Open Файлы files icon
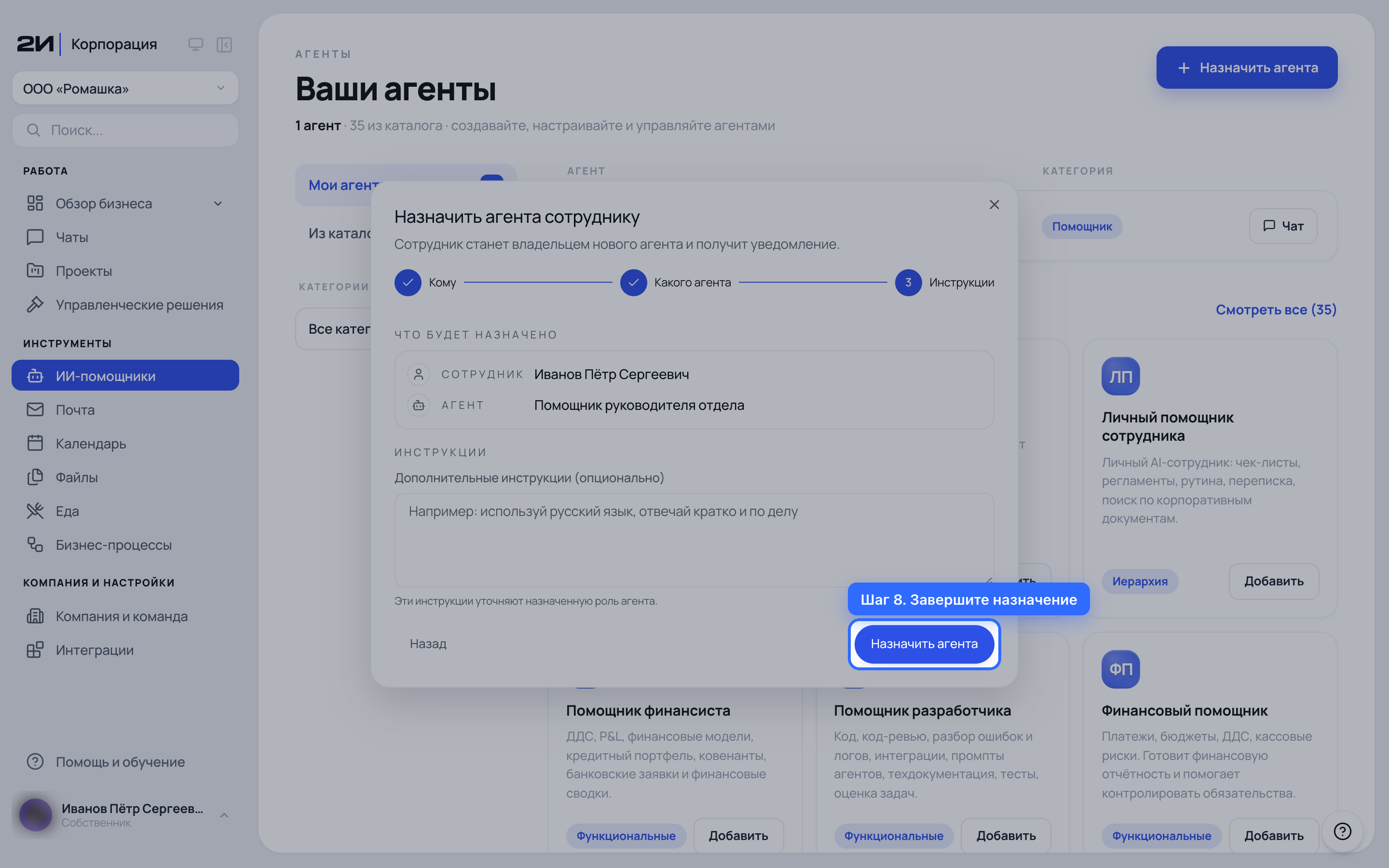The height and width of the screenshot is (868, 1389). click(35, 477)
